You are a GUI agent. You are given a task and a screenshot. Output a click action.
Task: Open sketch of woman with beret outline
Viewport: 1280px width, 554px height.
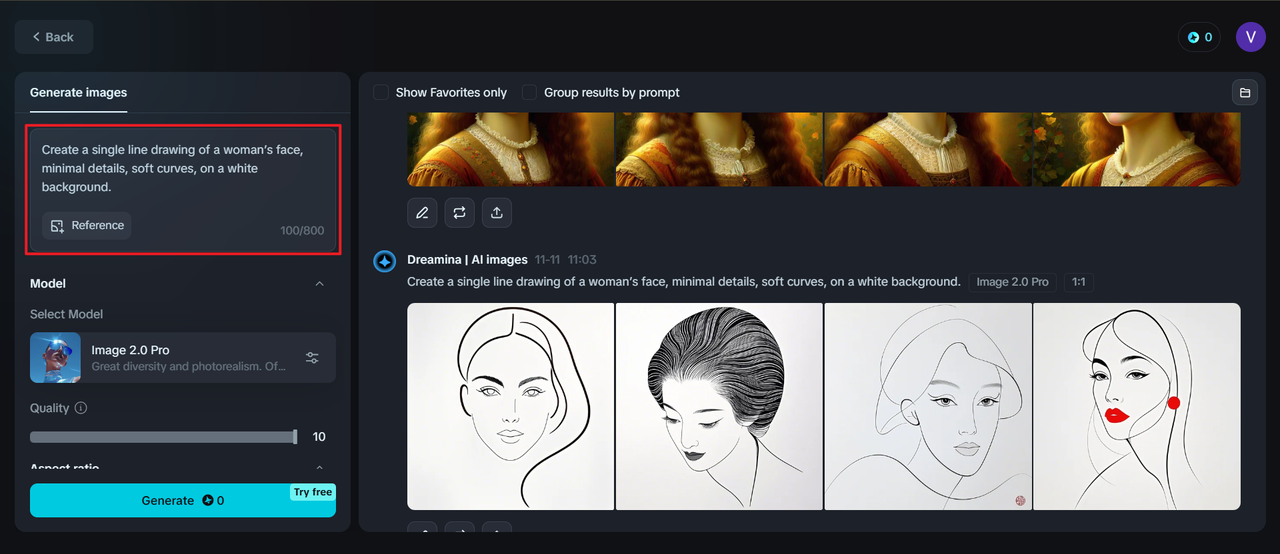click(928, 406)
